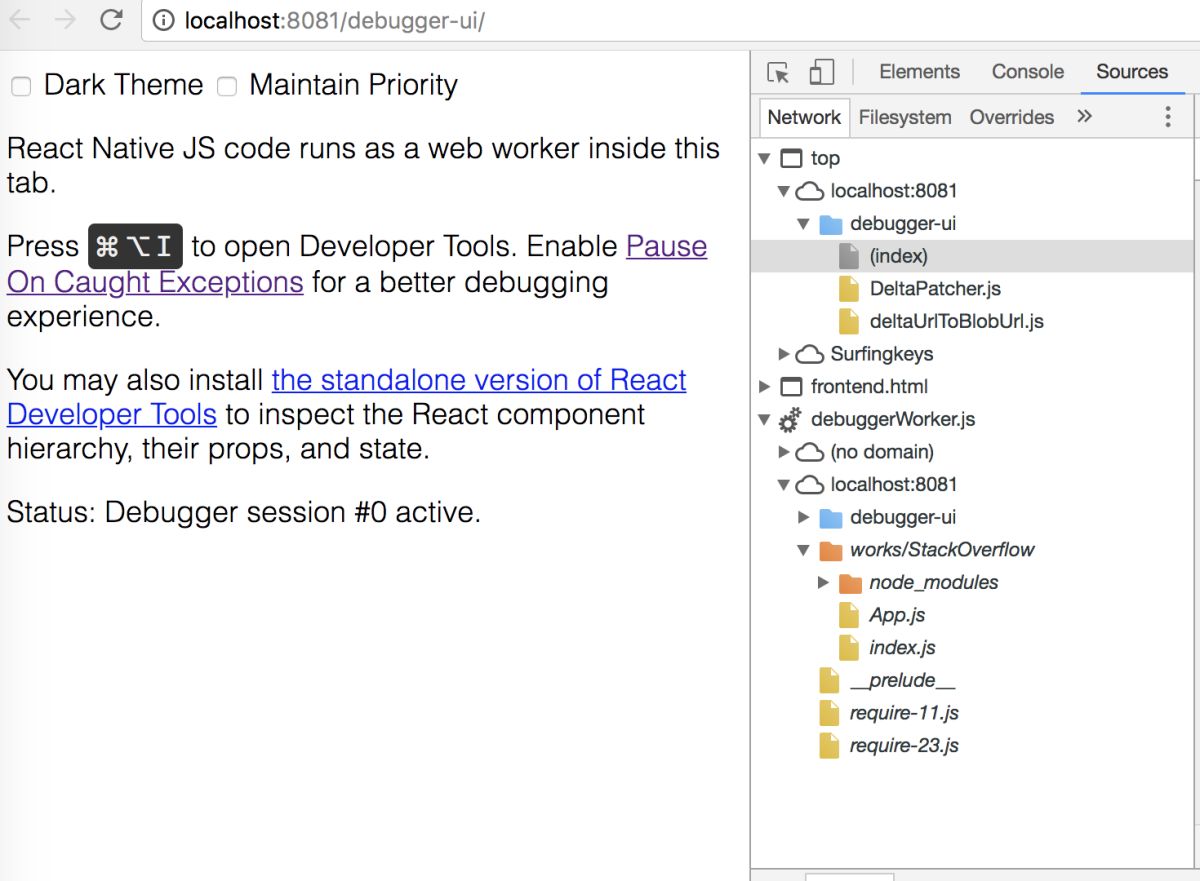Expand the Surfingkeys node arrow
The height and width of the screenshot is (881, 1200).
click(784, 354)
